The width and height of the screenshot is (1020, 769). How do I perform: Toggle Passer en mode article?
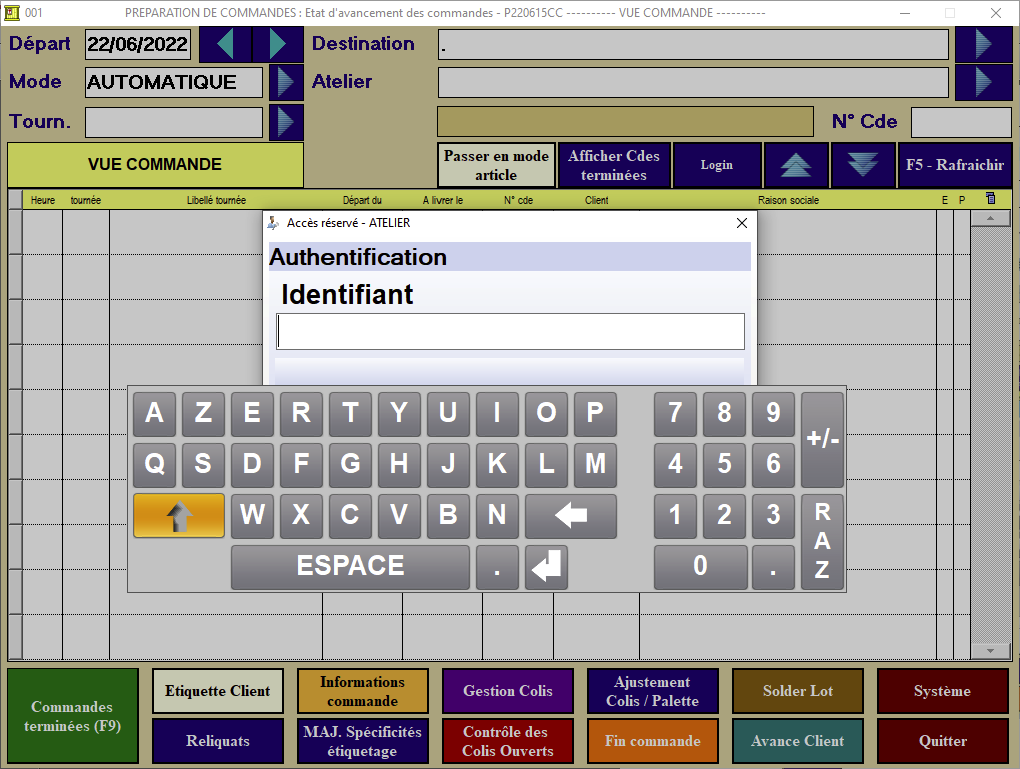[496, 165]
